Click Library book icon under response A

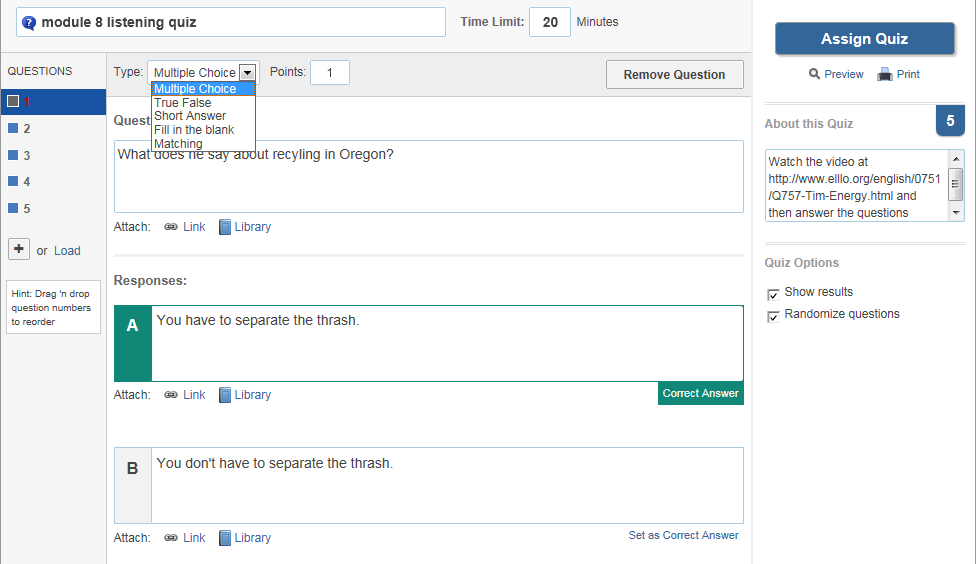(x=225, y=395)
